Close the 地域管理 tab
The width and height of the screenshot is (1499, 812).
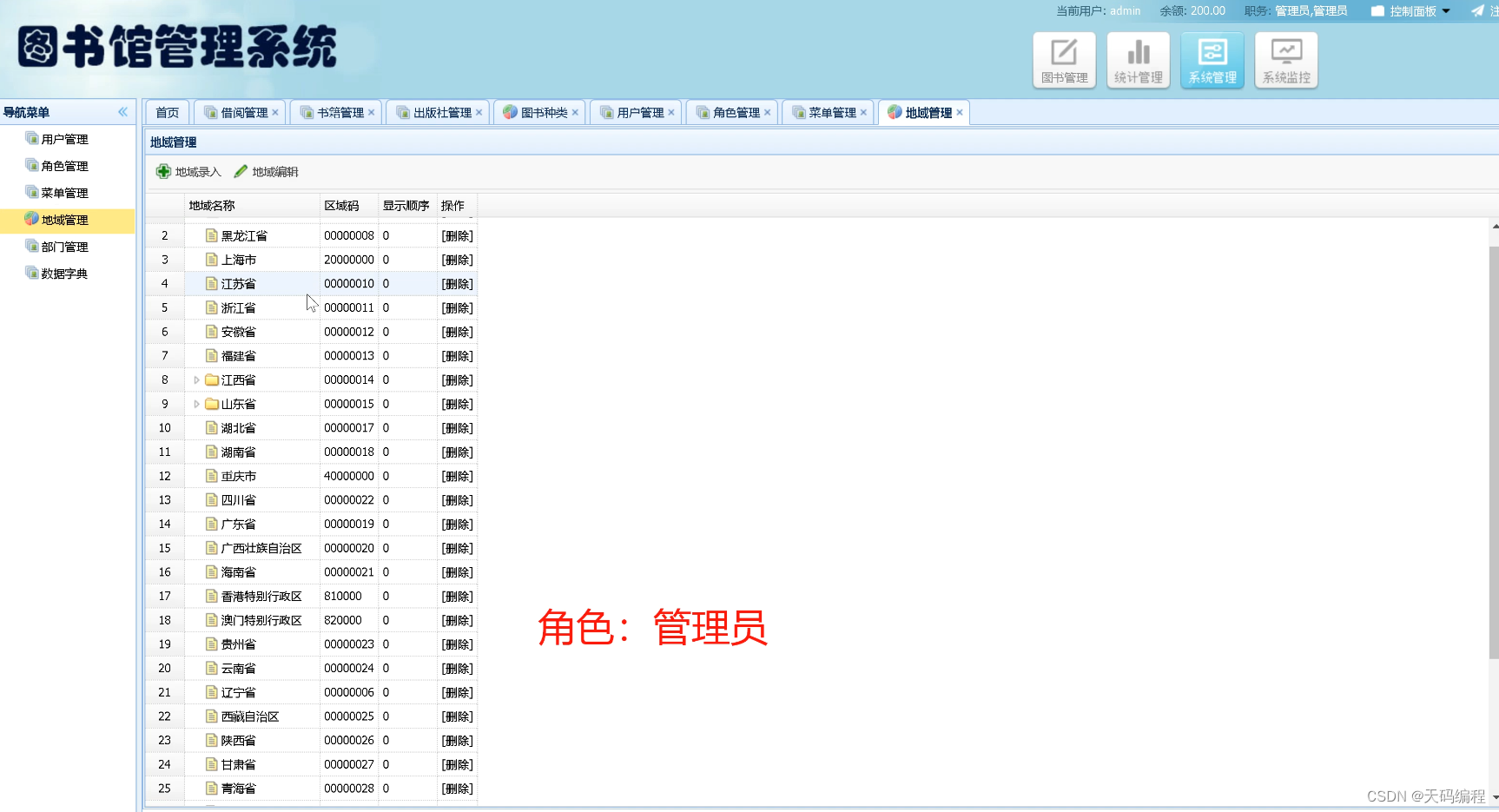960,112
